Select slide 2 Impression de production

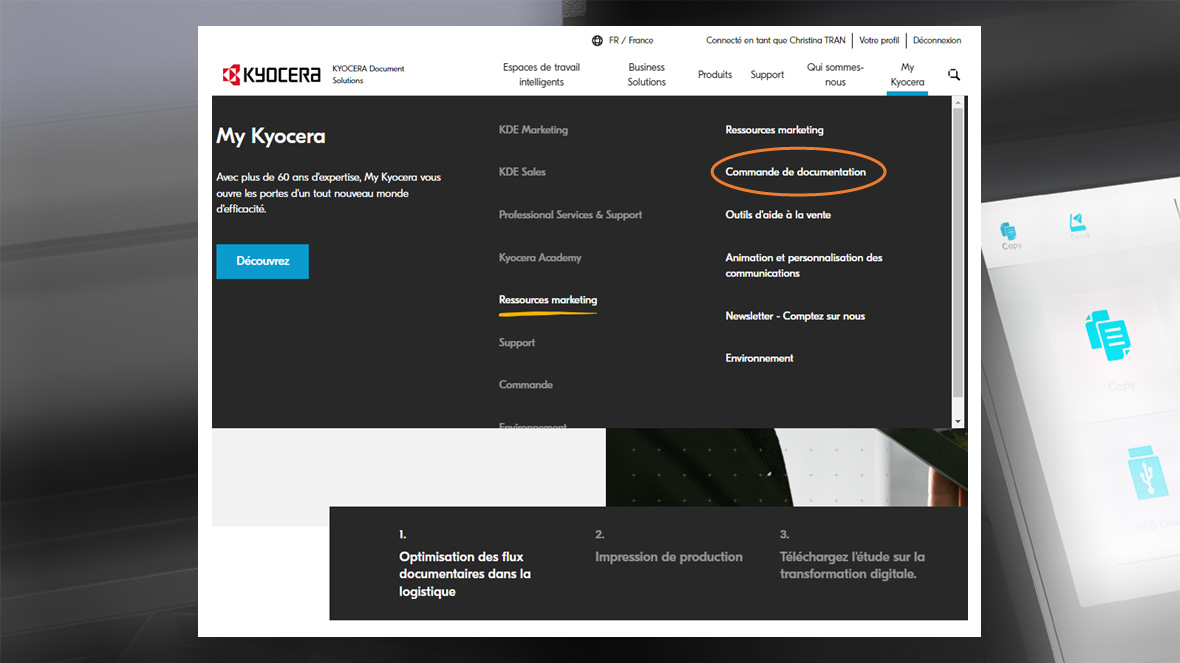coord(668,557)
